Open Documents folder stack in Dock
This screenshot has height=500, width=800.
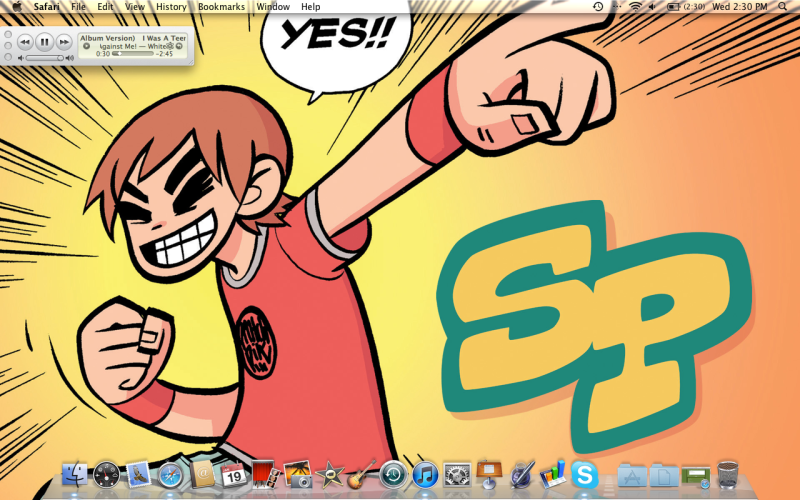pyautogui.click(x=664, y=476)
